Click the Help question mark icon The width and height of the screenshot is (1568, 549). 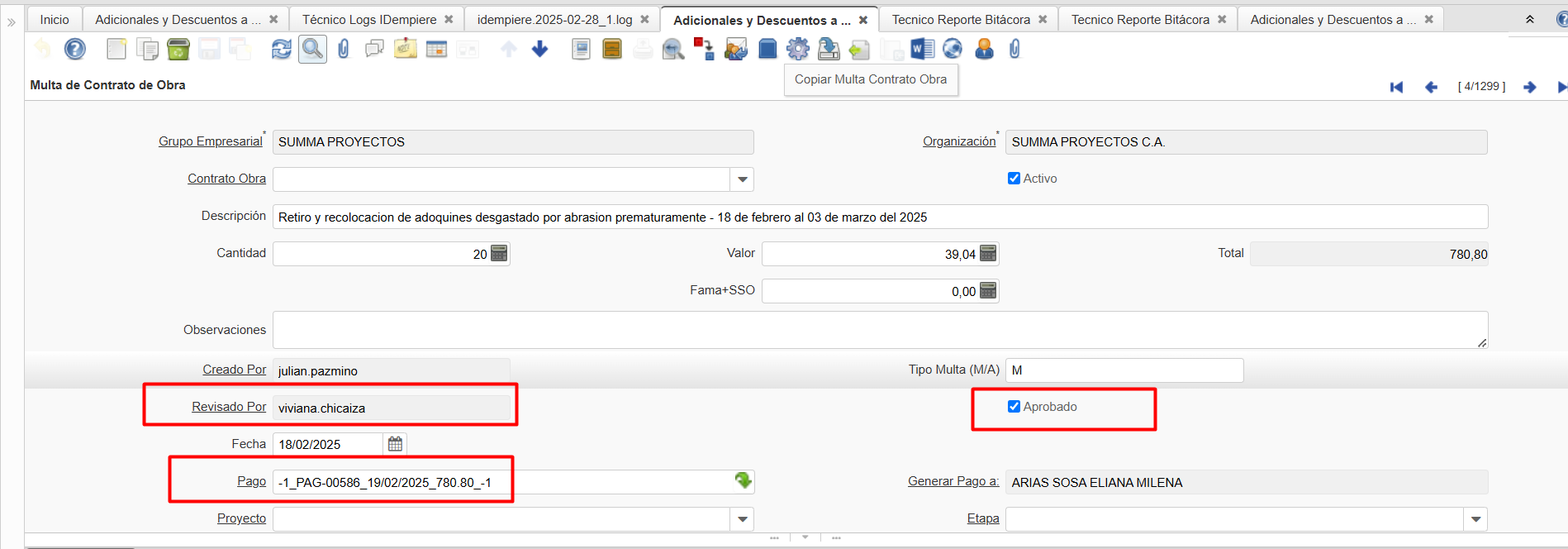click(75, 50)
